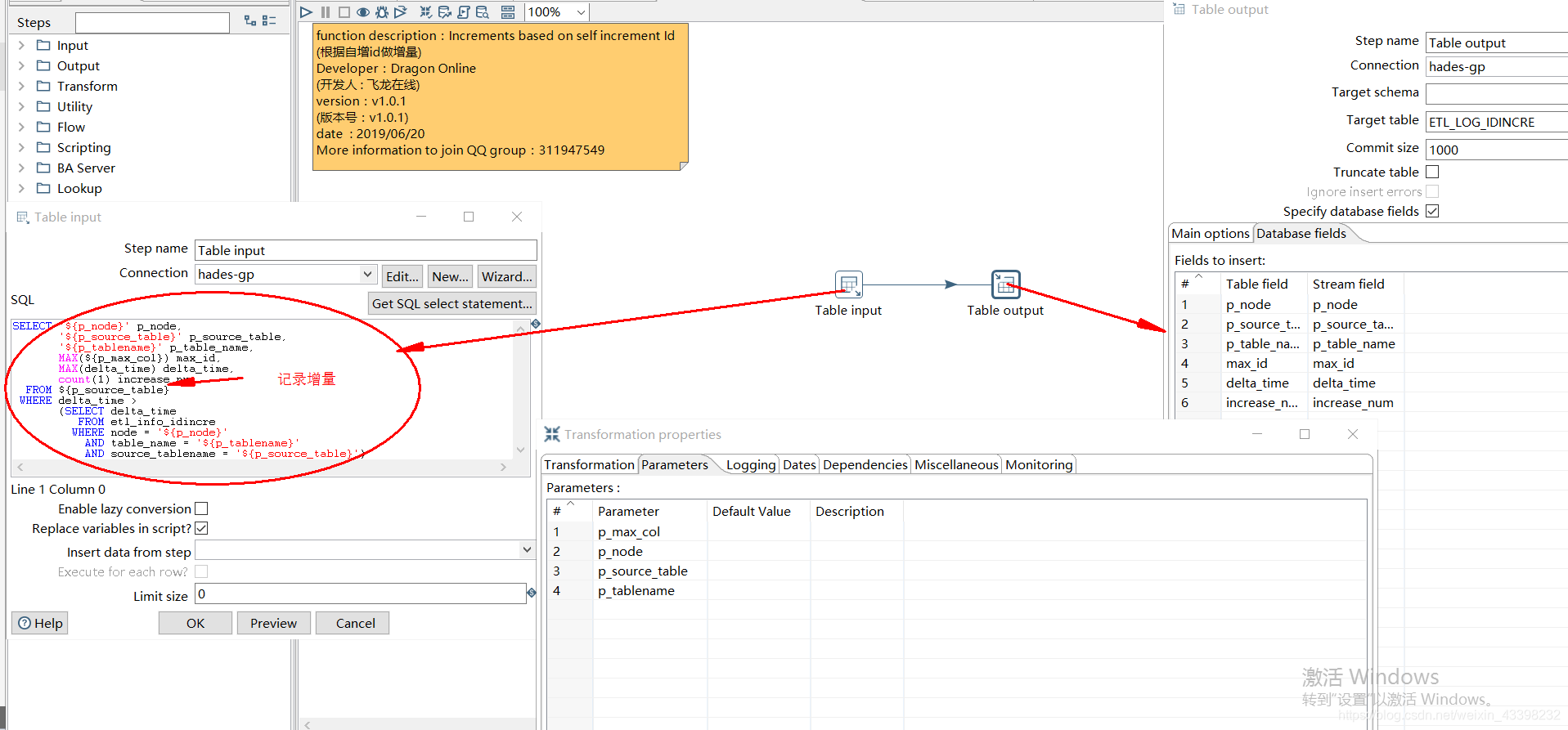
Task: Generate SQL for this transformation
Action: click(464, 12)
